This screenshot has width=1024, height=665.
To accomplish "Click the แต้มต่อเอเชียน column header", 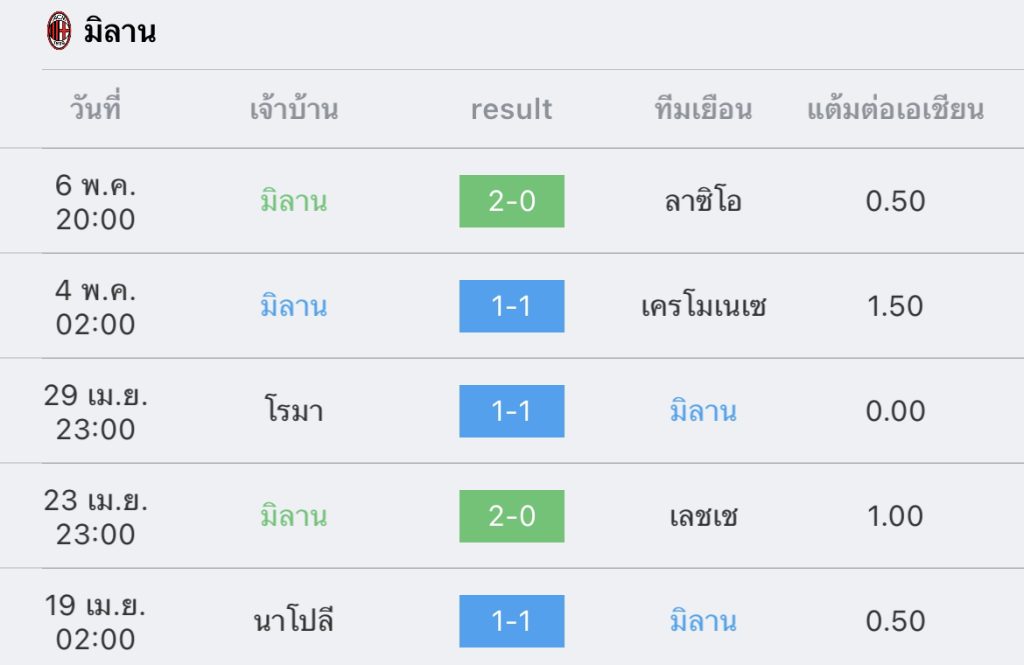I will [x=895, y=108].
